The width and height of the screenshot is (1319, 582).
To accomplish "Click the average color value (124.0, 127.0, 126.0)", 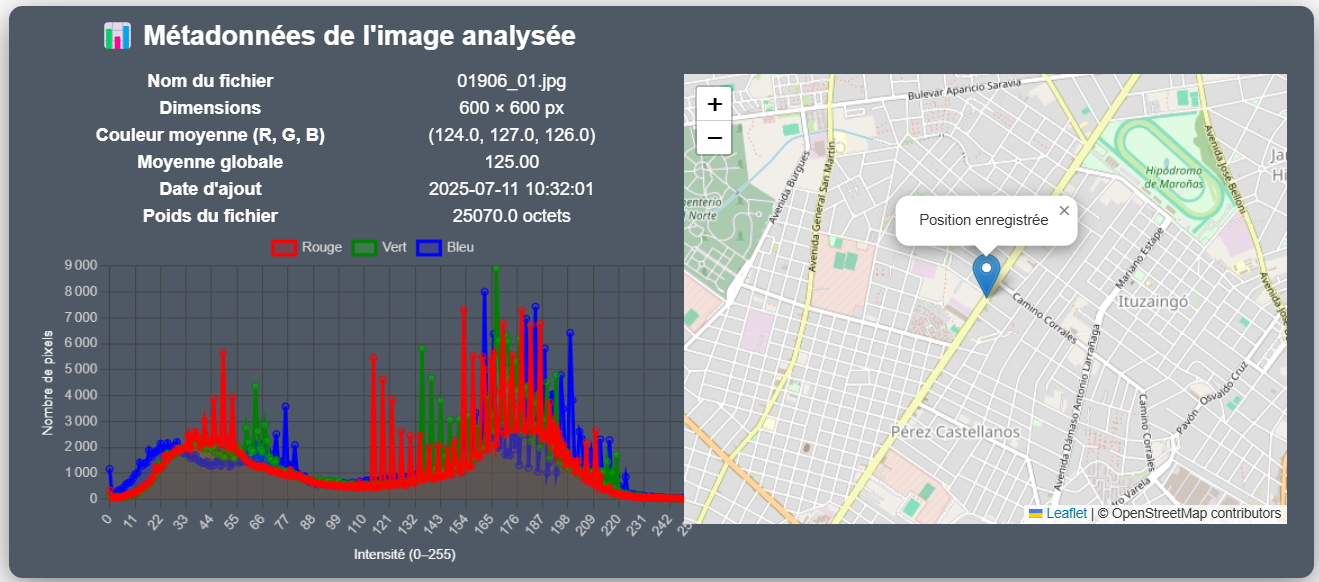I will [x=512, y=135].
